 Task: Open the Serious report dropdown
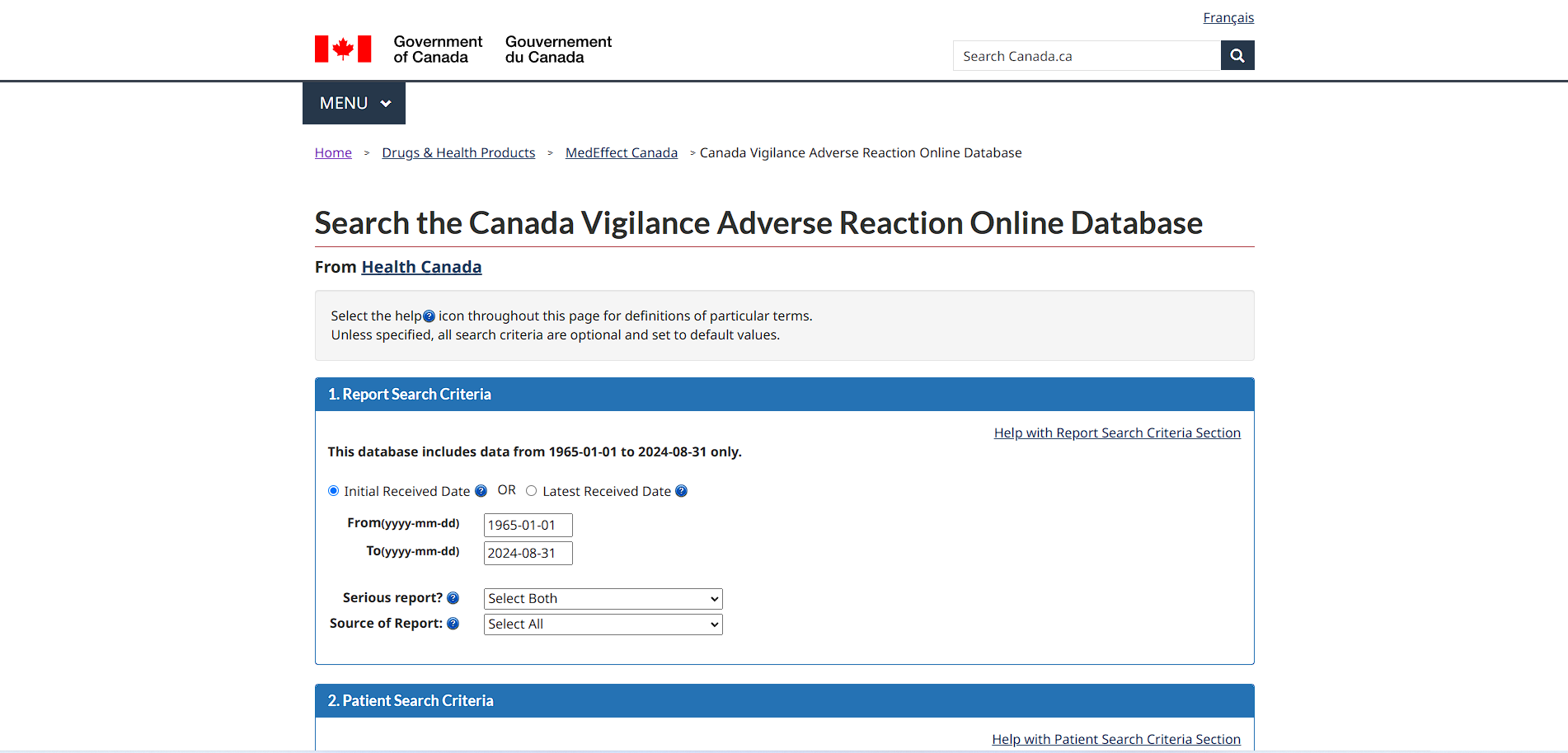coord(603,599)
